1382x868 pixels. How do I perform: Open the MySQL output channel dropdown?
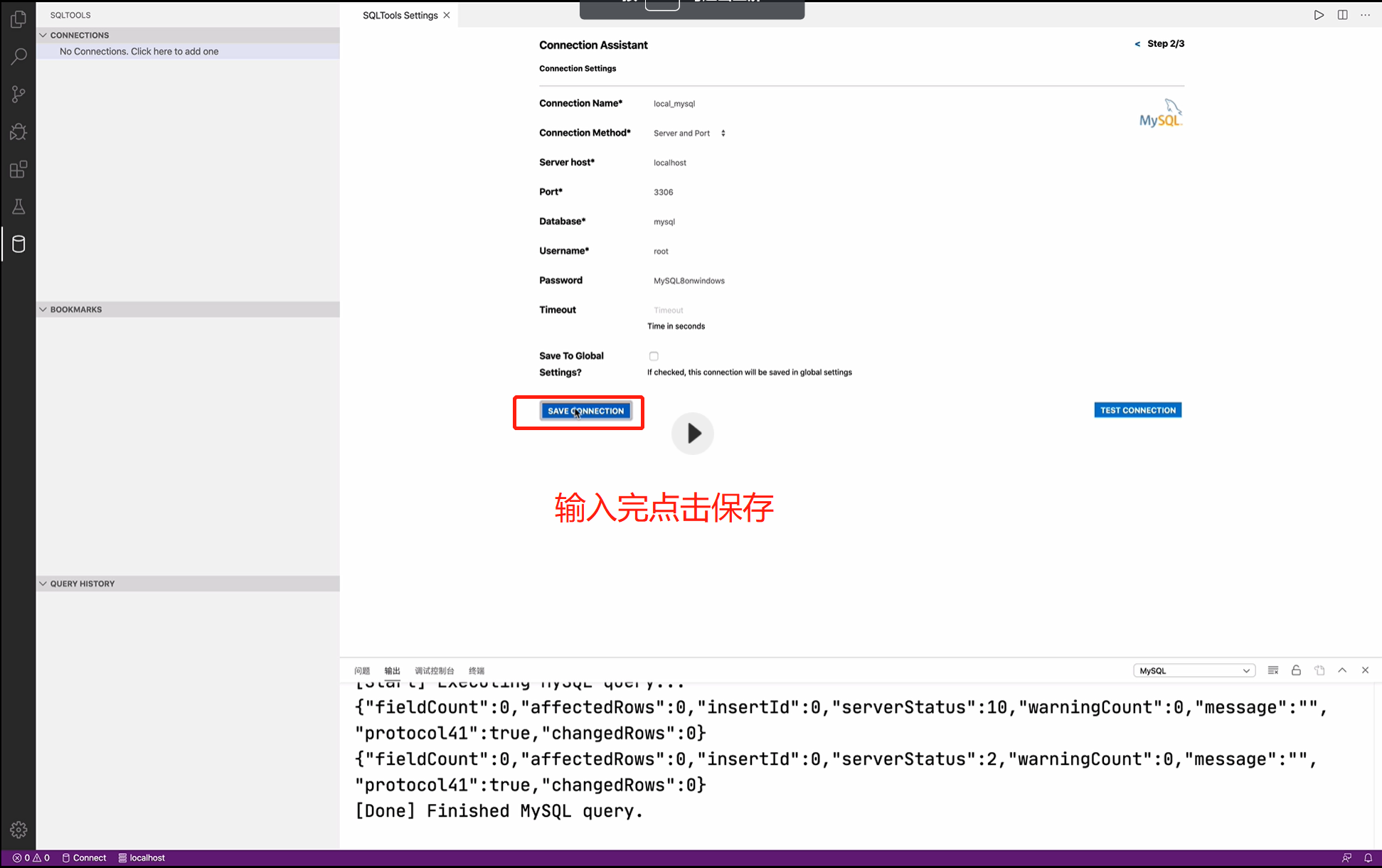(x=1194, y=670)
